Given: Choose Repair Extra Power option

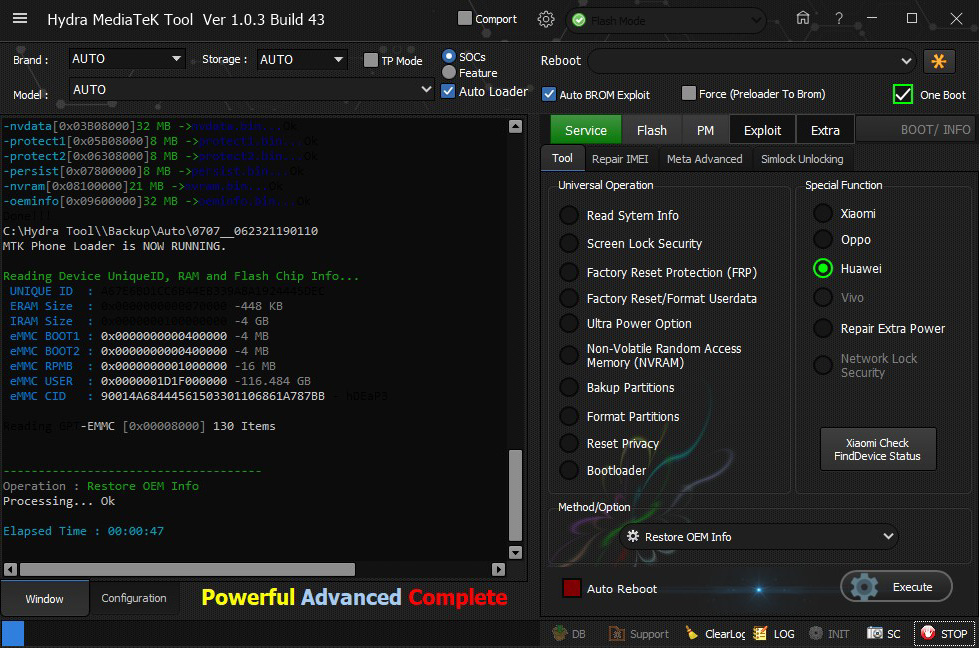Looking at the screenshot, I should [823, 328].
